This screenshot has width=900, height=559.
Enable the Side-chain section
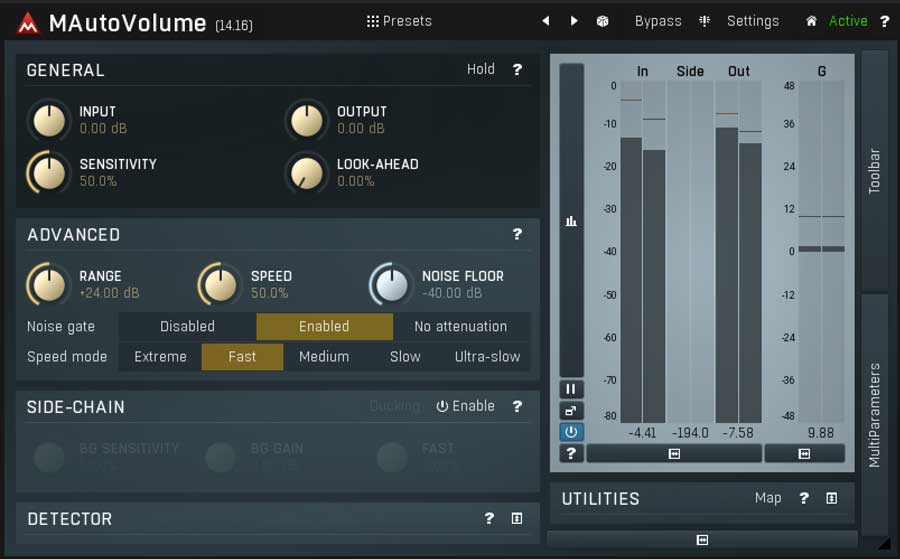[465, 406]
